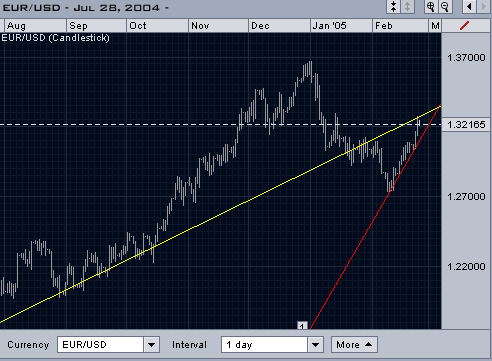This screenshot has height=361, width=492.
Task: Click the Interval label text
Action: [189, 345]
